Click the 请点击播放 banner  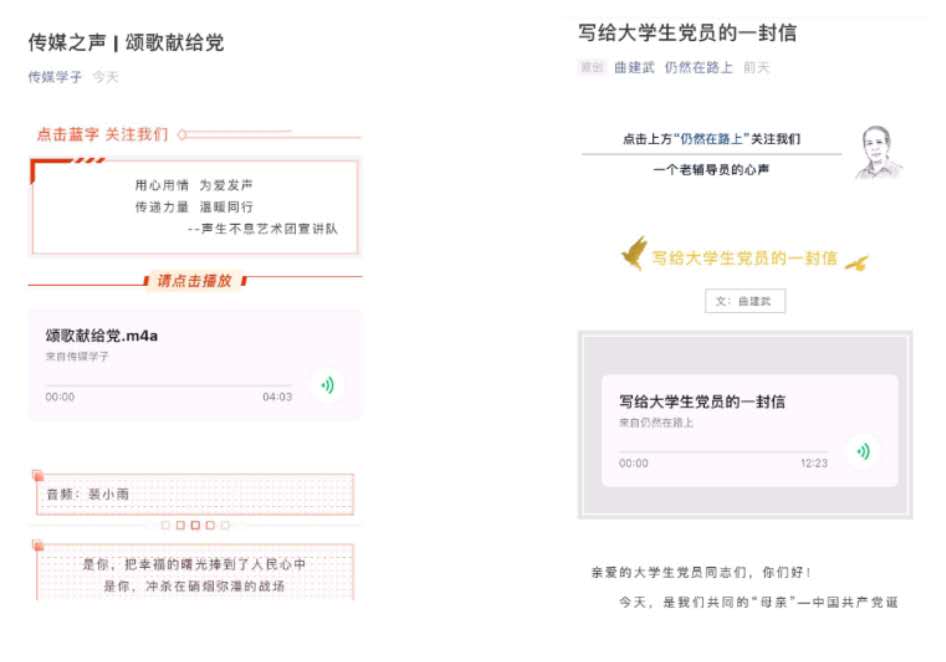point(195,281)
